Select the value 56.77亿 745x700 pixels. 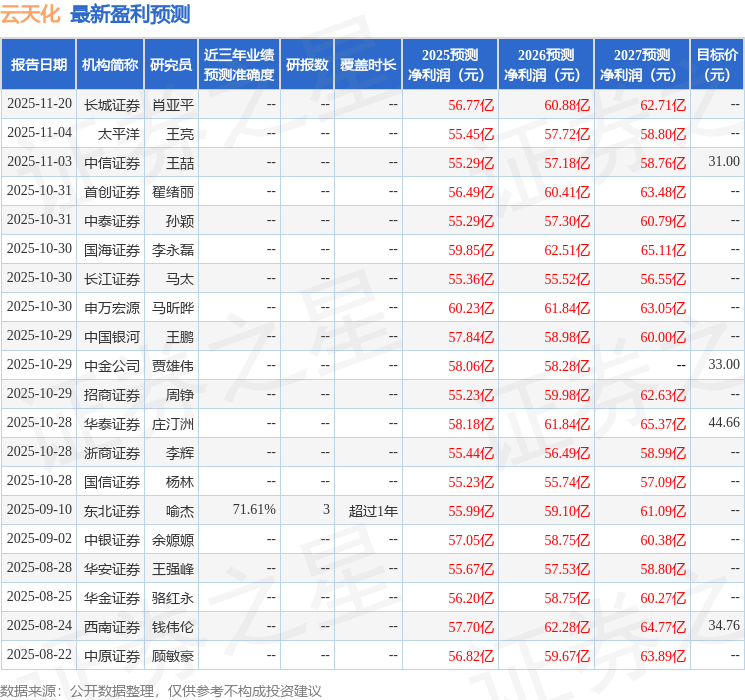(x=471, y=105)
